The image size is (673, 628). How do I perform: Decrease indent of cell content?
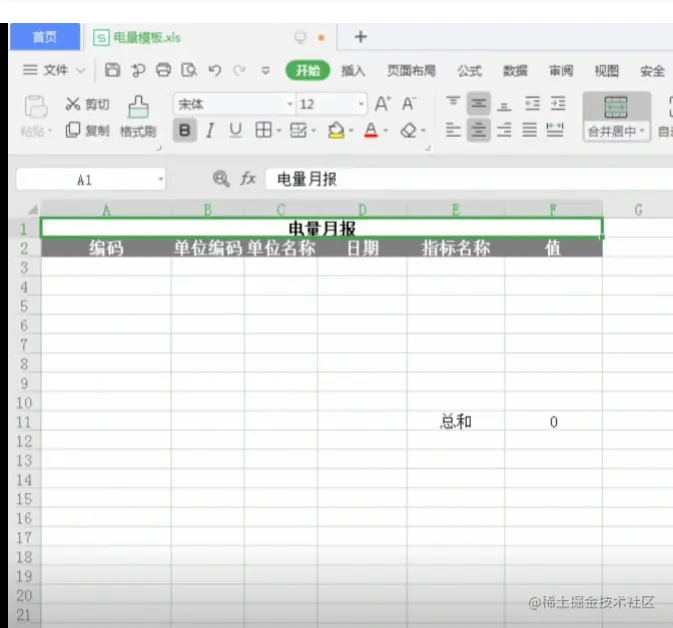532,103
